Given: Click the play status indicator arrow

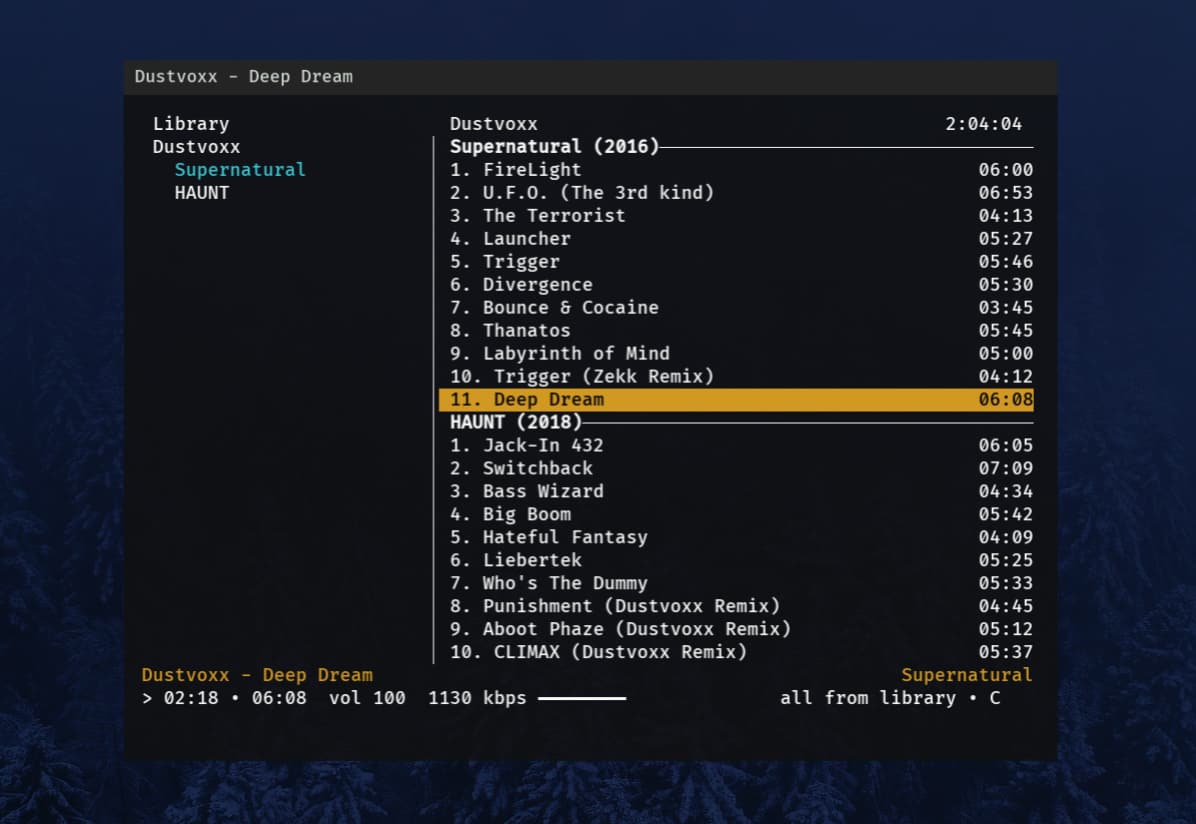Looking at the screenshot, I should coord(147,698).
